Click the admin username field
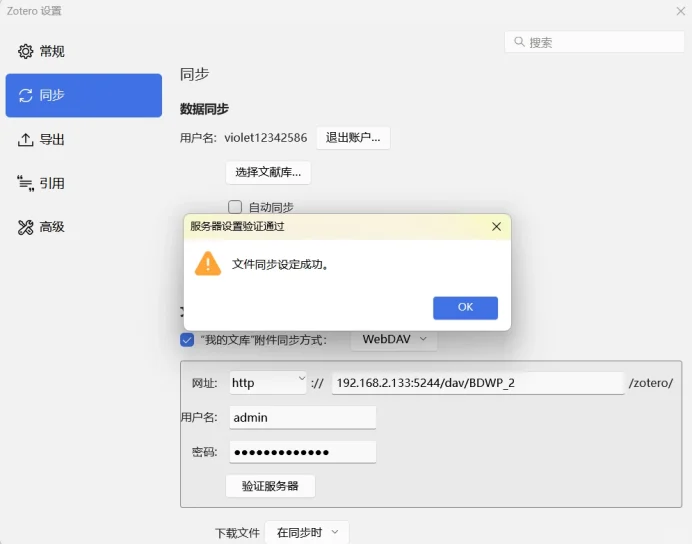 [x=302, y=417]
